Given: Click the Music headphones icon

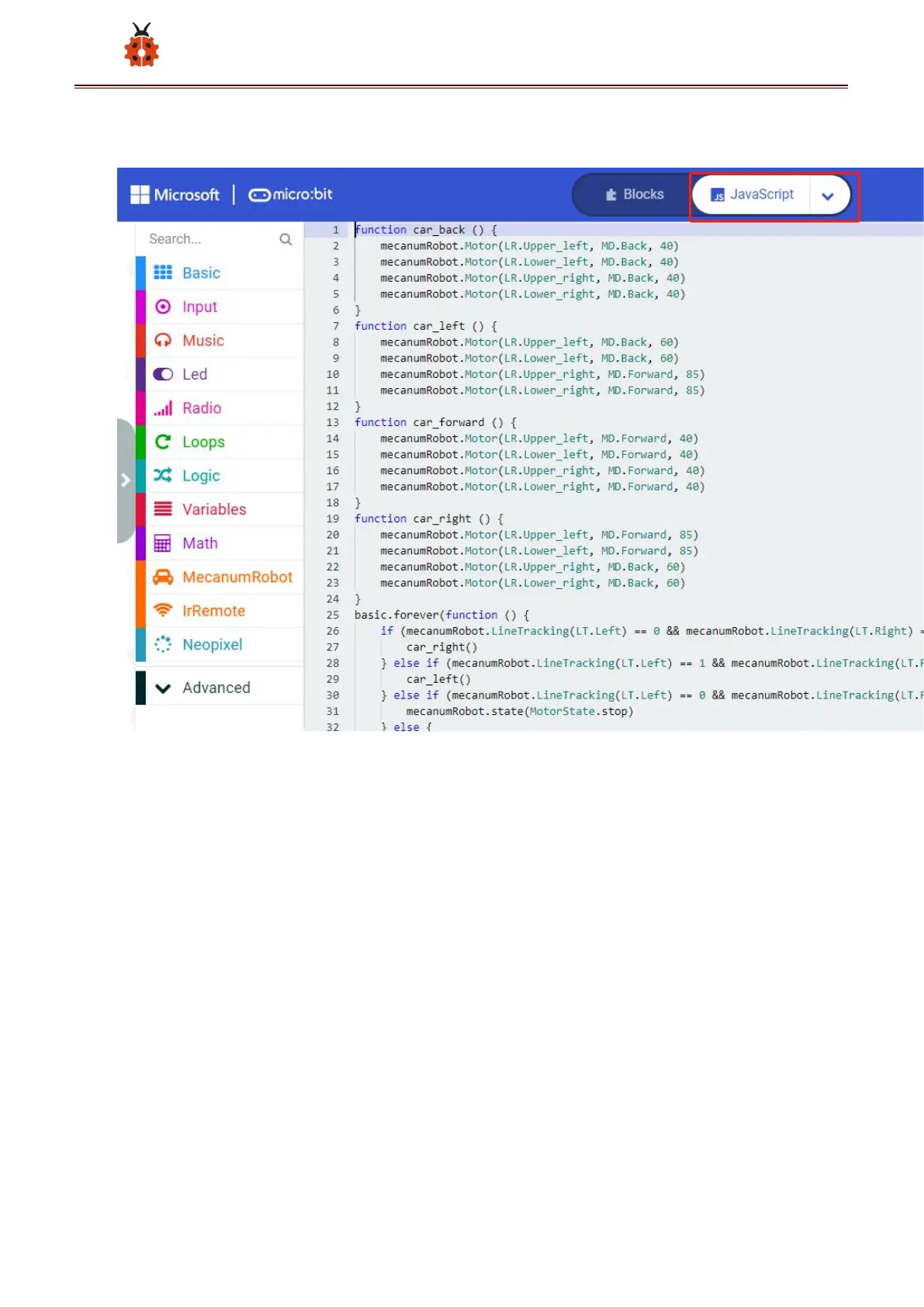Looking at the screenshot, I should (163, 340).
